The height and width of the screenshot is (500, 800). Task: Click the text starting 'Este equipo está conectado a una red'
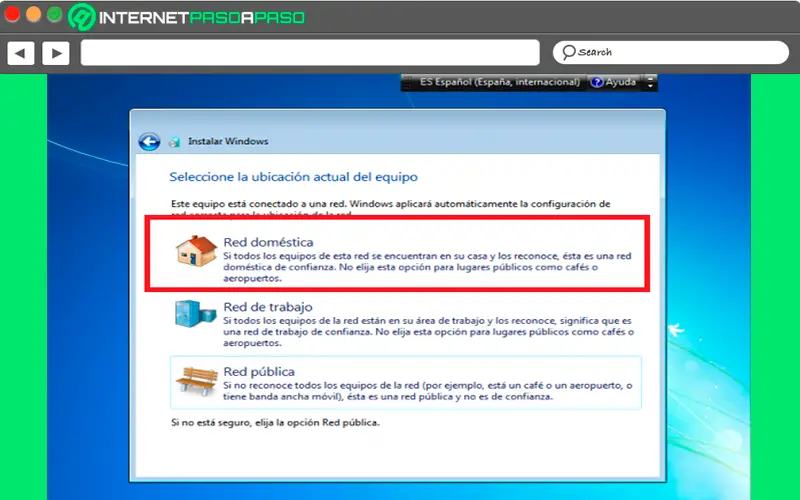390,209
